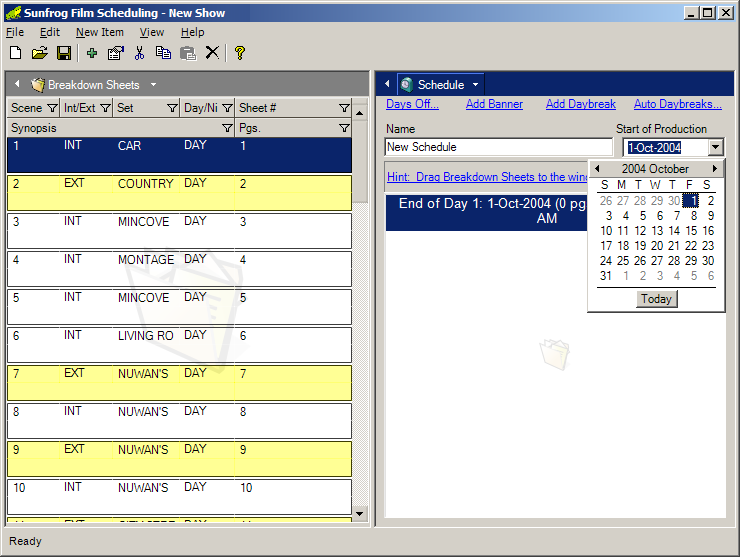Open the Sheet # column filter
The height and width of the screenshot is (557, 740).
tap(344, 108)
